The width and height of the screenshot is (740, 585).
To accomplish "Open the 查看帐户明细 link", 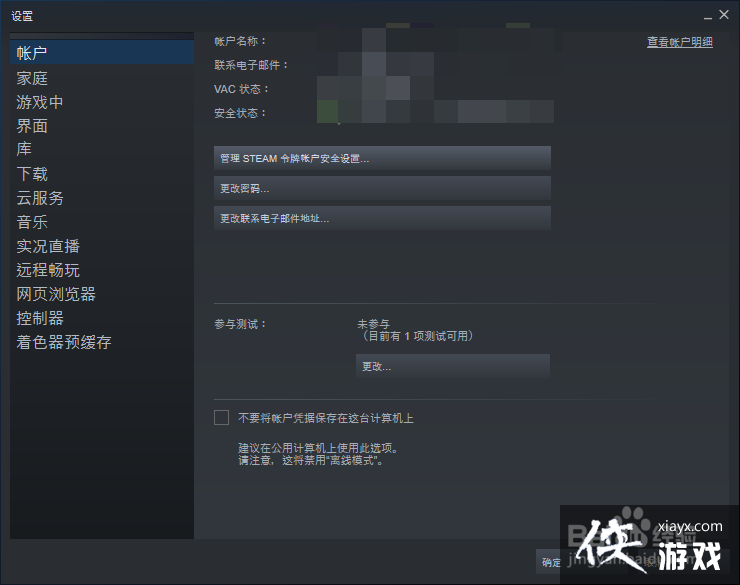I will coord(680,42).
